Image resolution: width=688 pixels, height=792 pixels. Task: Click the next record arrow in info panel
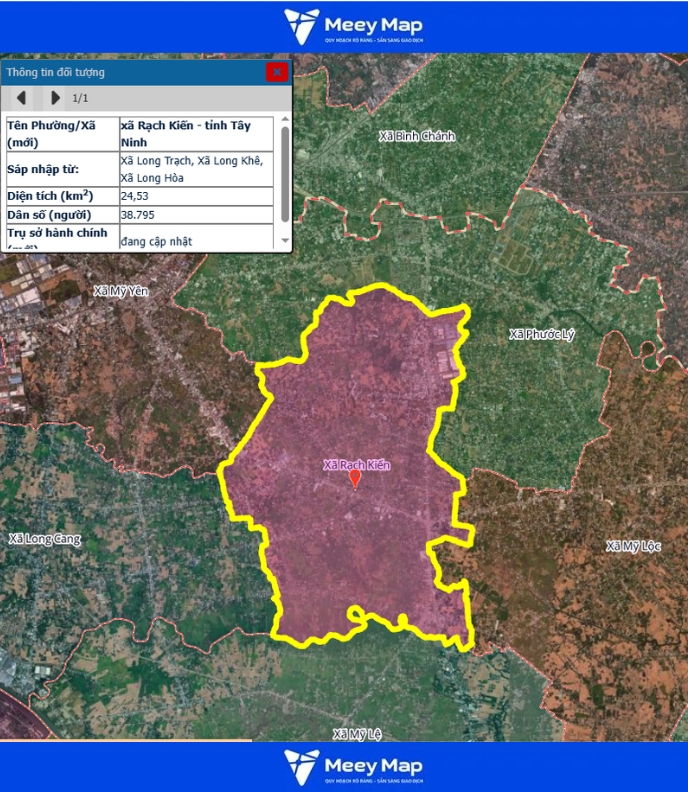[x=55, y=98]
